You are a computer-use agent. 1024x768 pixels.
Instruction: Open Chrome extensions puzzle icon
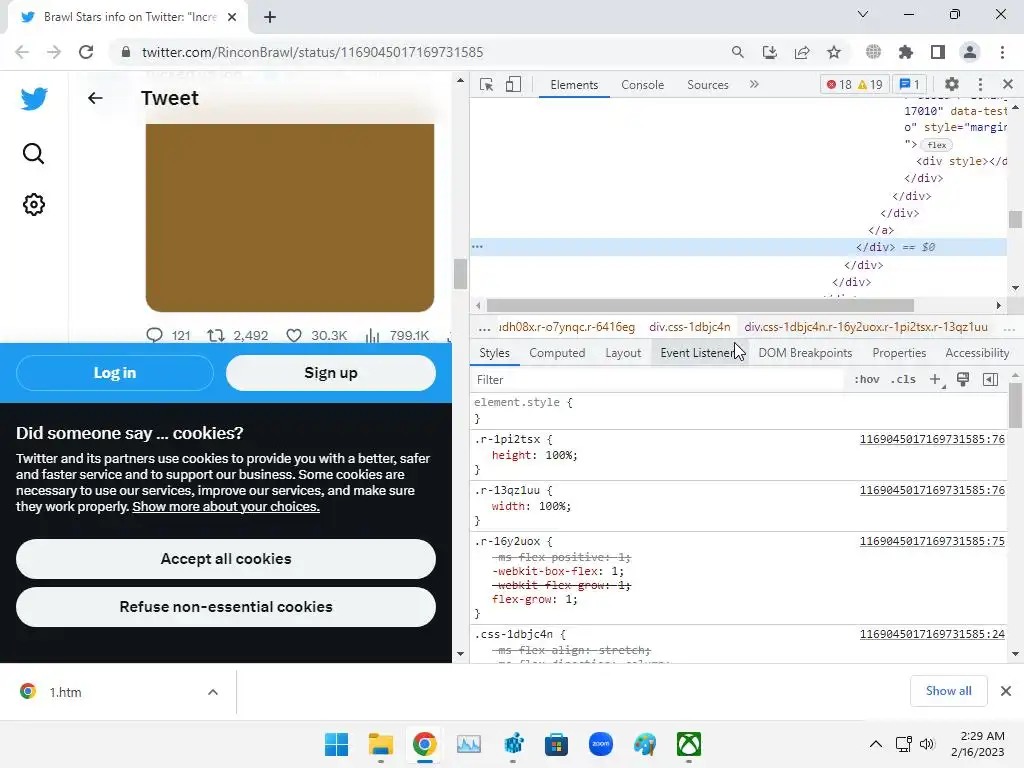(906, 52)
